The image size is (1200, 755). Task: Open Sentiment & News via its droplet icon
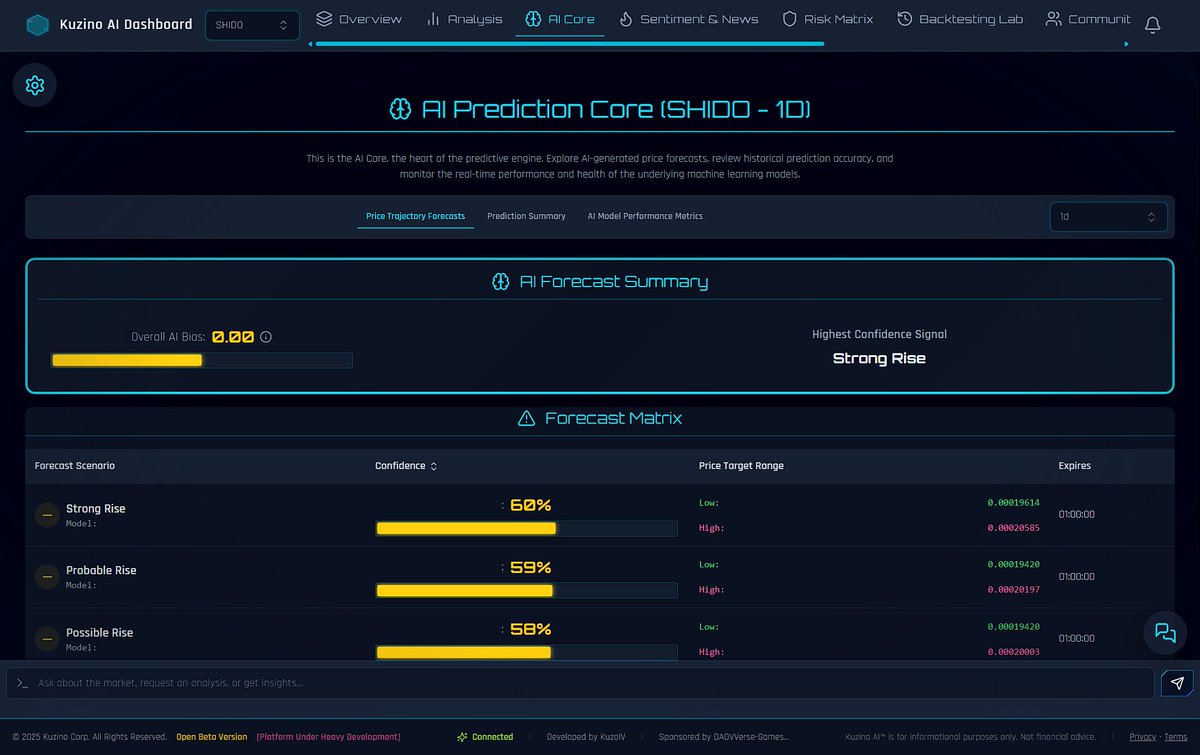(626, 18)
